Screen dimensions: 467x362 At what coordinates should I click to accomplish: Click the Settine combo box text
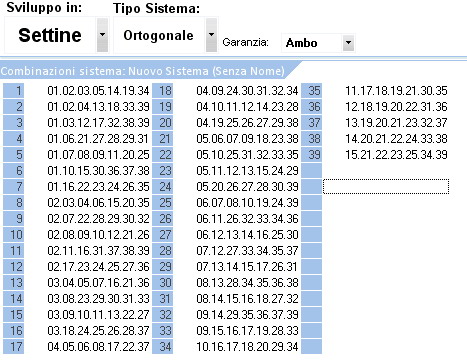(50, 35)
